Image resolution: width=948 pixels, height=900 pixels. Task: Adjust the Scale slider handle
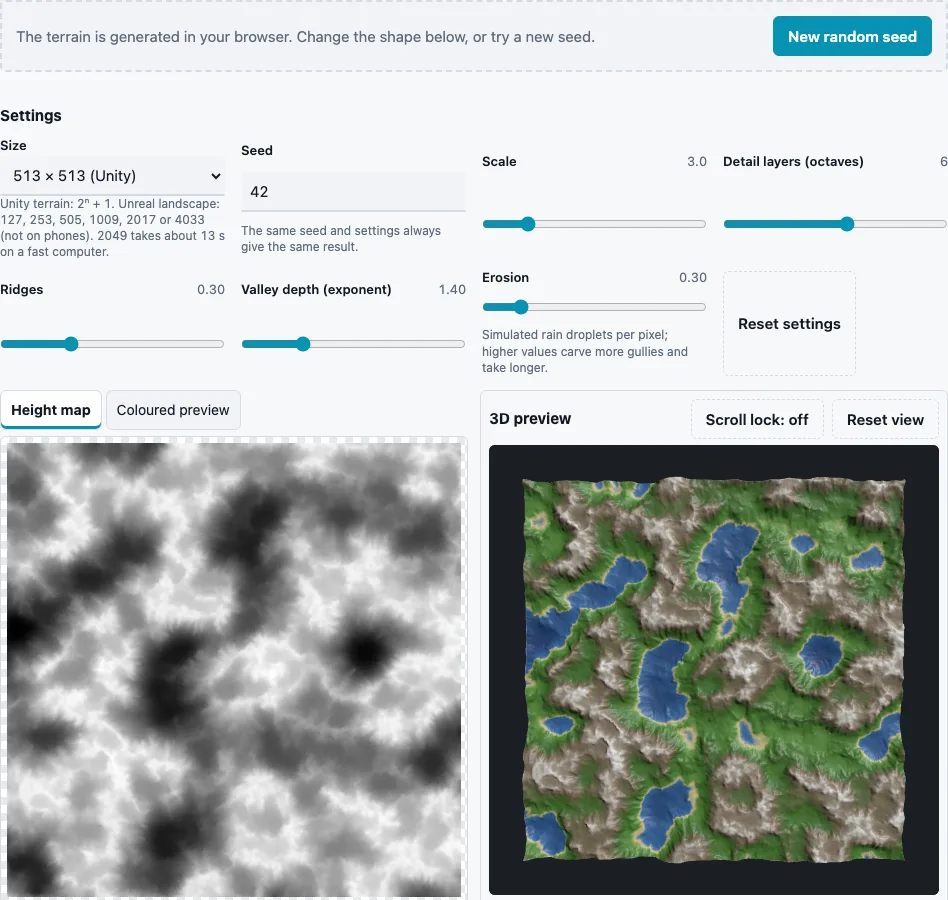pyautogui.click(x=528, y=224)
